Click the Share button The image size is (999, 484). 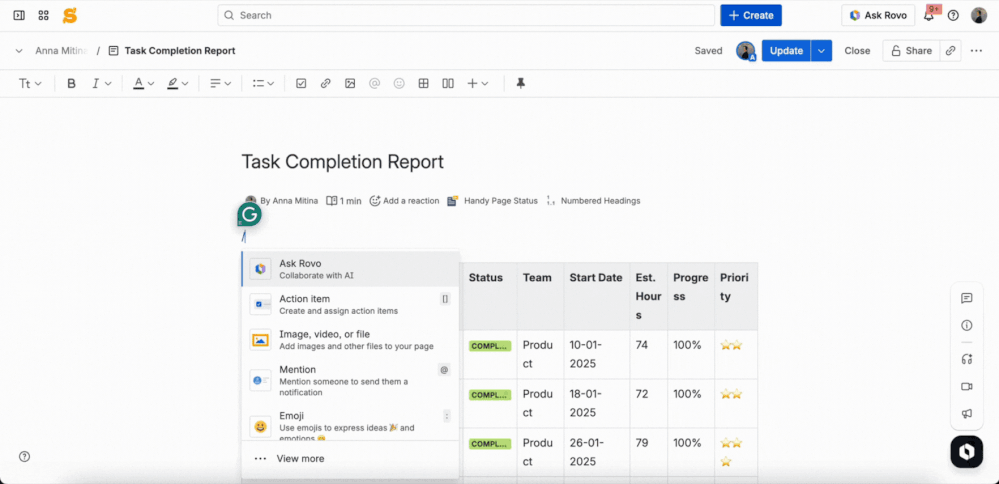[911, 51]
